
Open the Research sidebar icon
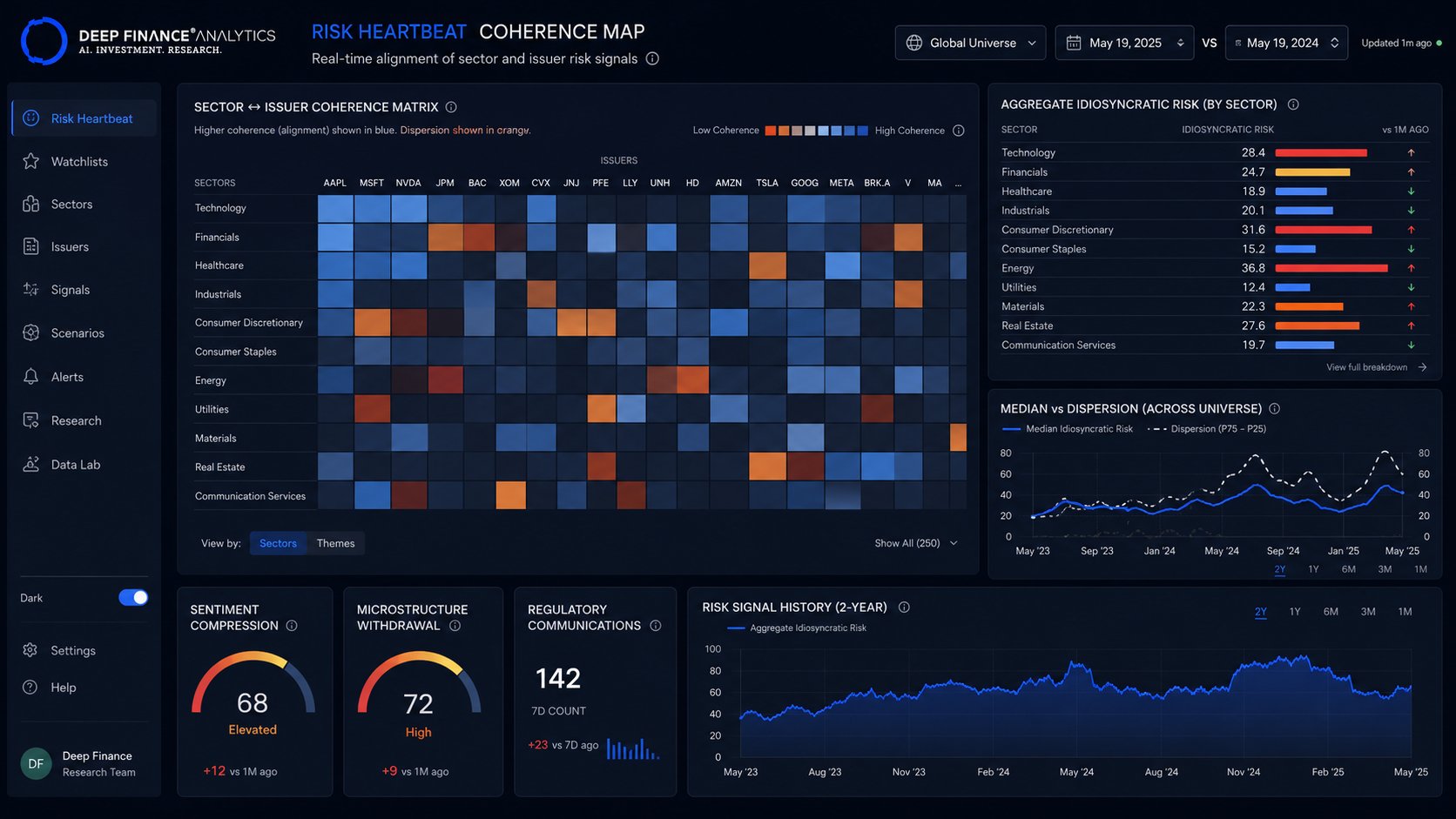click(x=31, y=420)
